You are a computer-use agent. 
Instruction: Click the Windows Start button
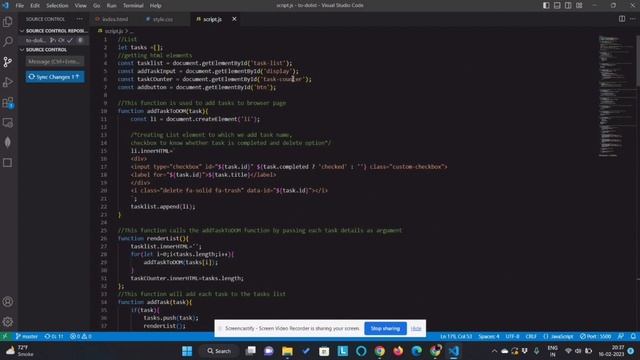tap(187, 351)
